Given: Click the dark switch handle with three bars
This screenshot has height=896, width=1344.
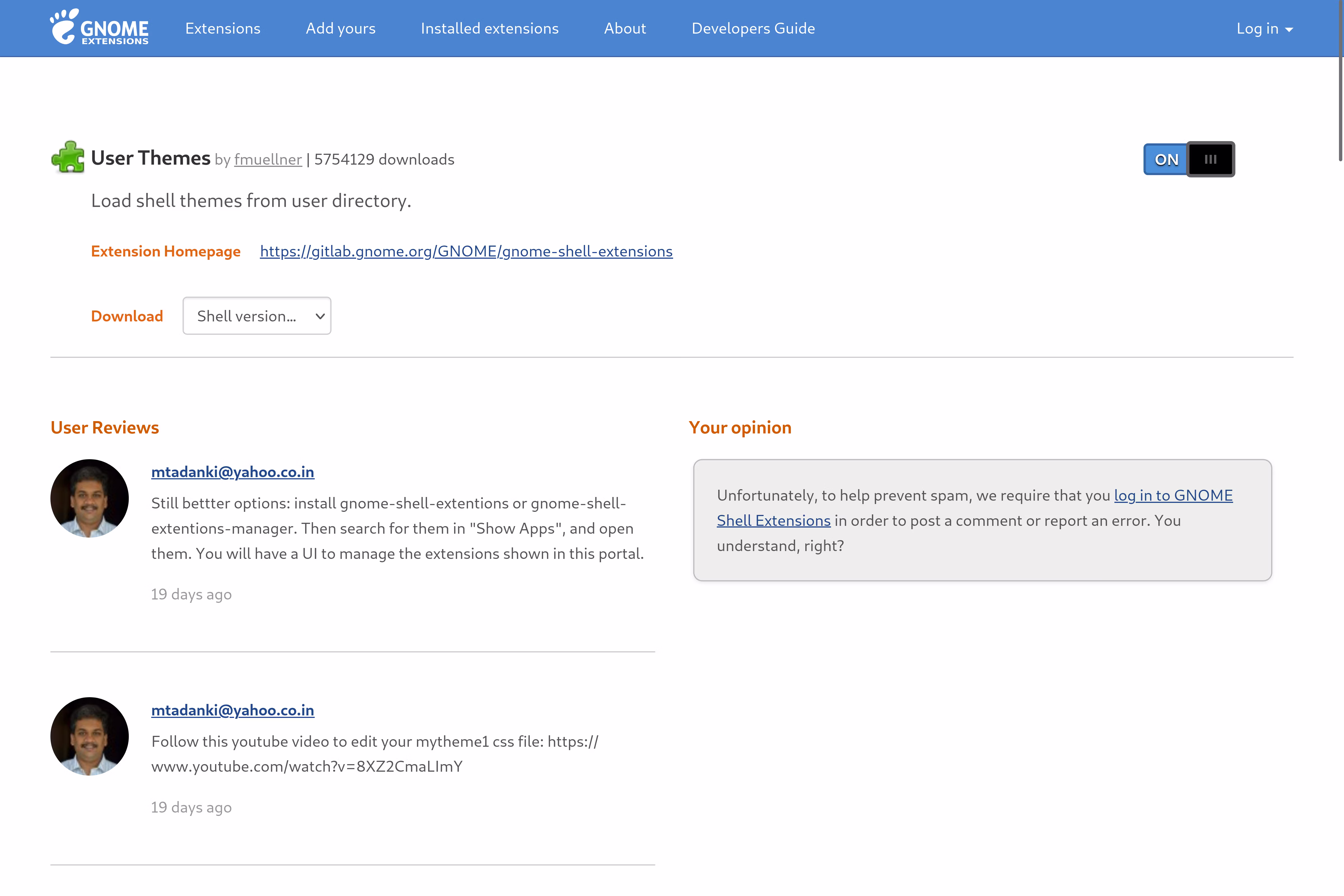Looking at the screenshot, I should coord(1210,159).
